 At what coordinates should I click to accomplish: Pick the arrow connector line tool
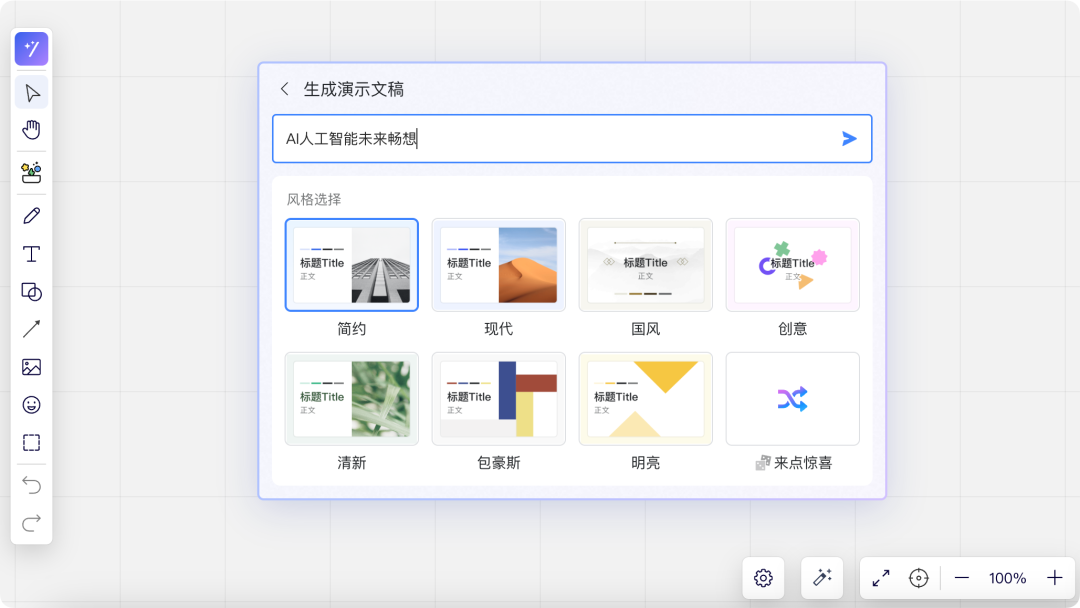click(31, 329)
